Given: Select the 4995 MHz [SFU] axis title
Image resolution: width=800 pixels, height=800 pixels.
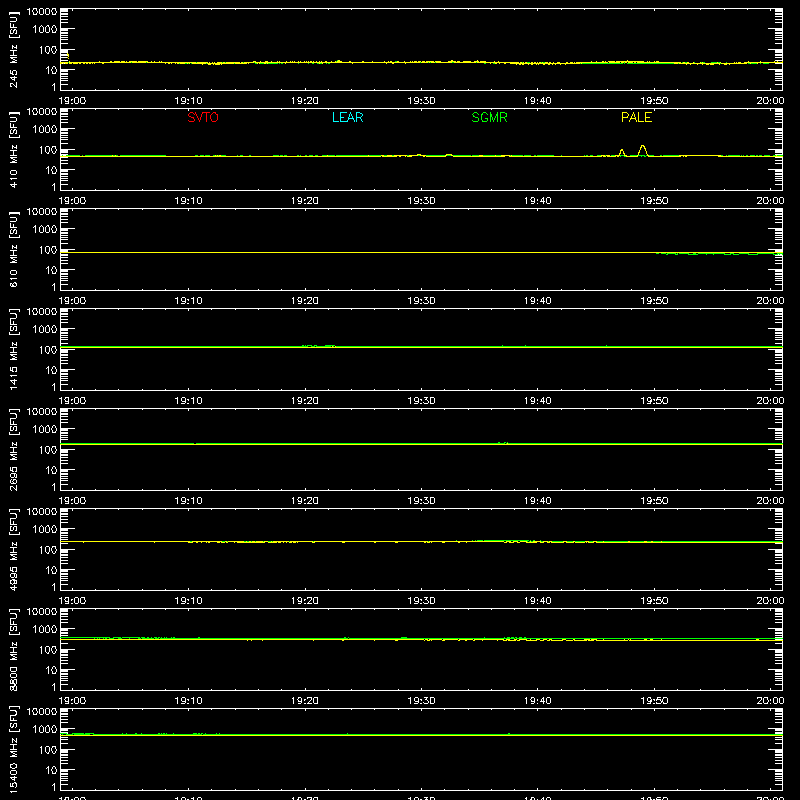Looking at the screenshot, I should click(13, 549).
